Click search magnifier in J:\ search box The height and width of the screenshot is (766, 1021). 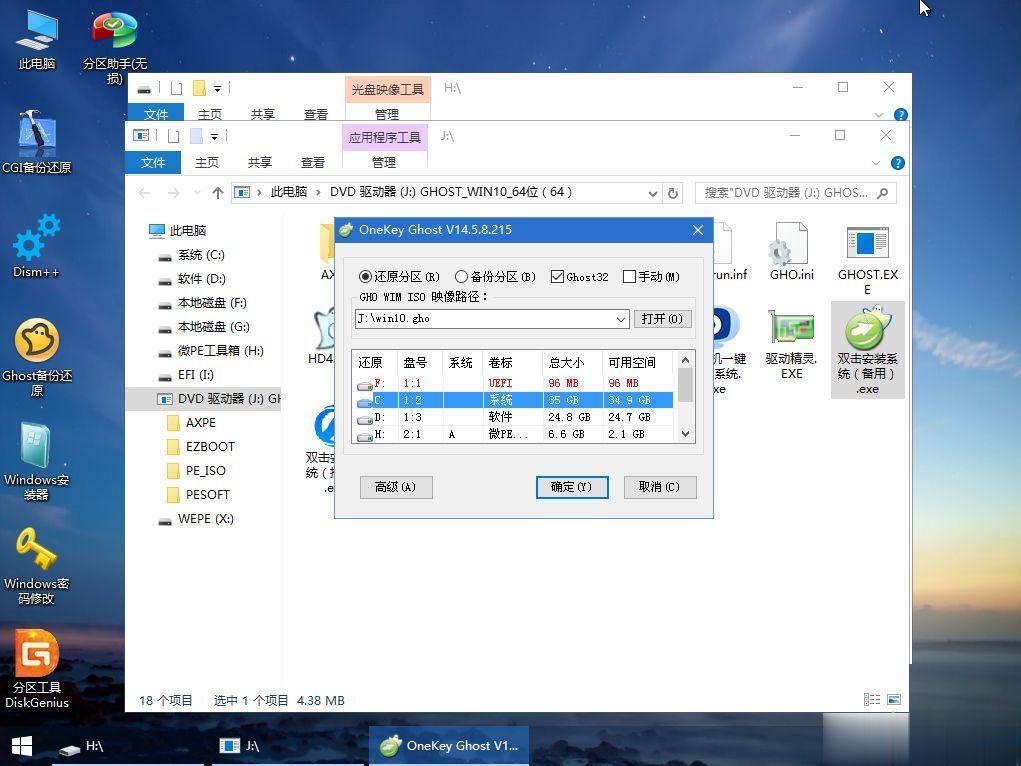pyautogui.click(x=882, y=193)
